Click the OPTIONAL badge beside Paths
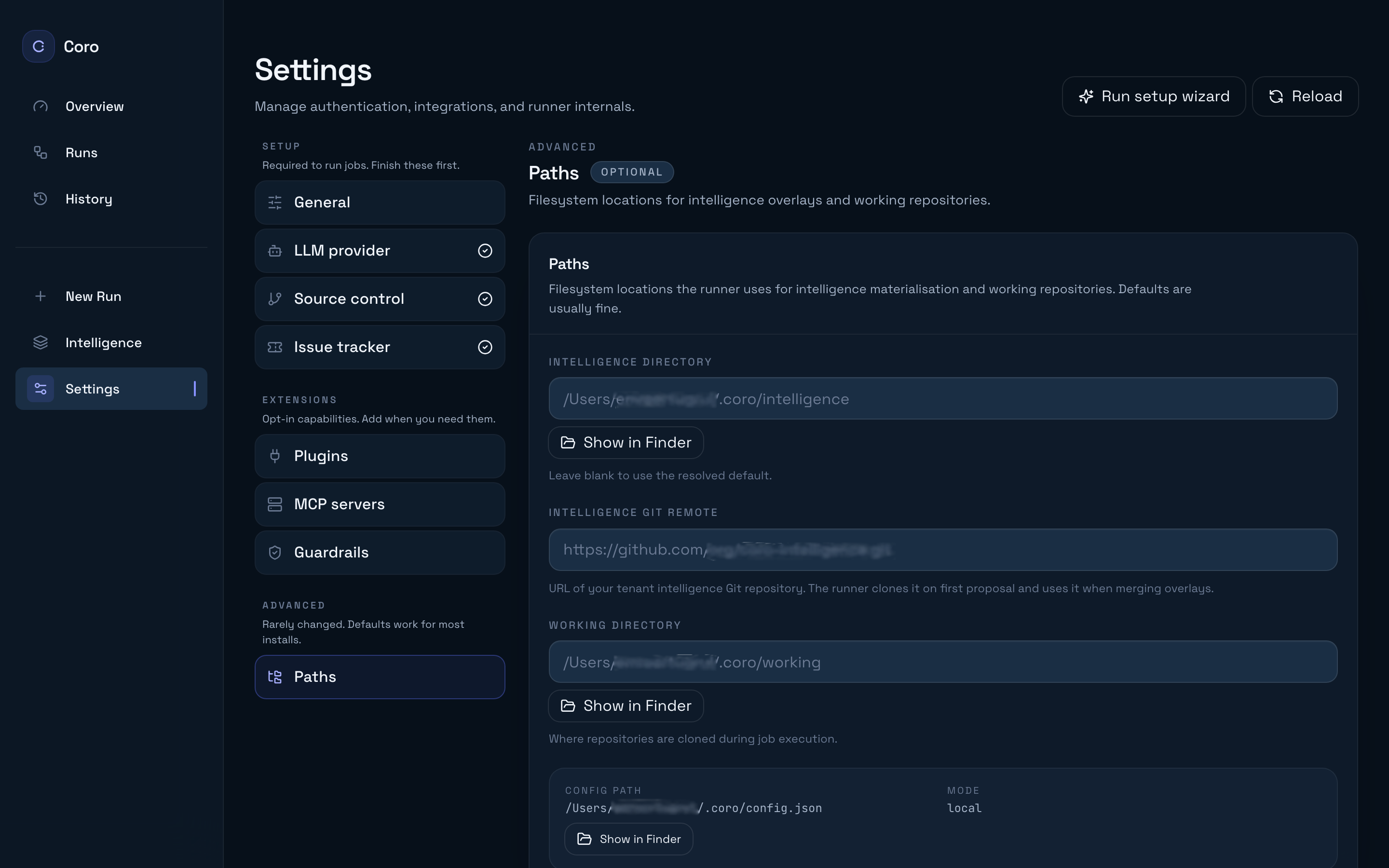The width and height of the screenshot is (1389, 868). 632,172
